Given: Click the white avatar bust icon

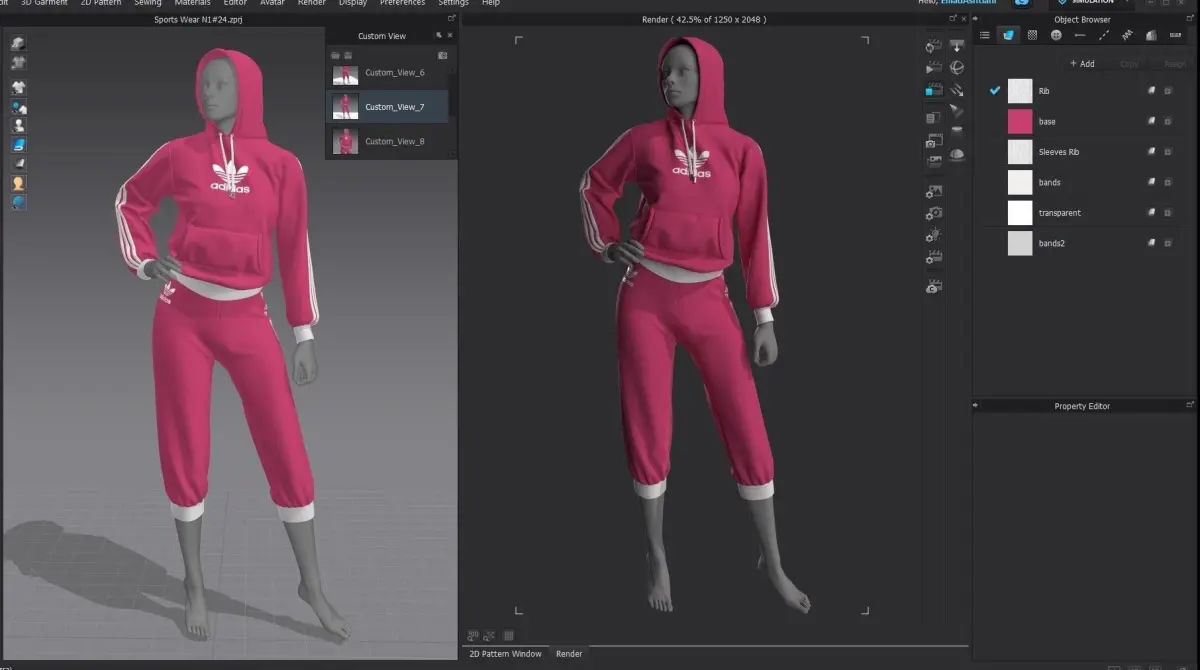Looking at the screenshot, I should coord(18,126).
